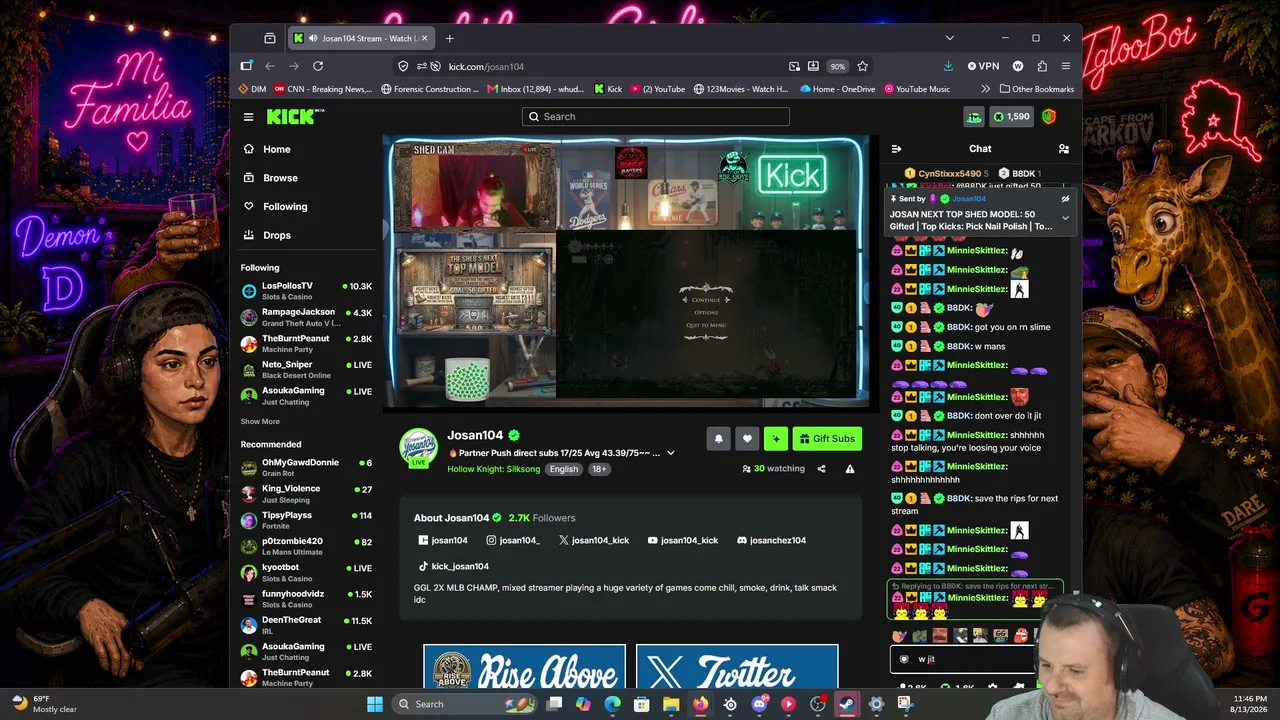This screenshot has width=1280, height=720.
Task: Open DeenTheGreat recommended channel
Action: point(307,625)
